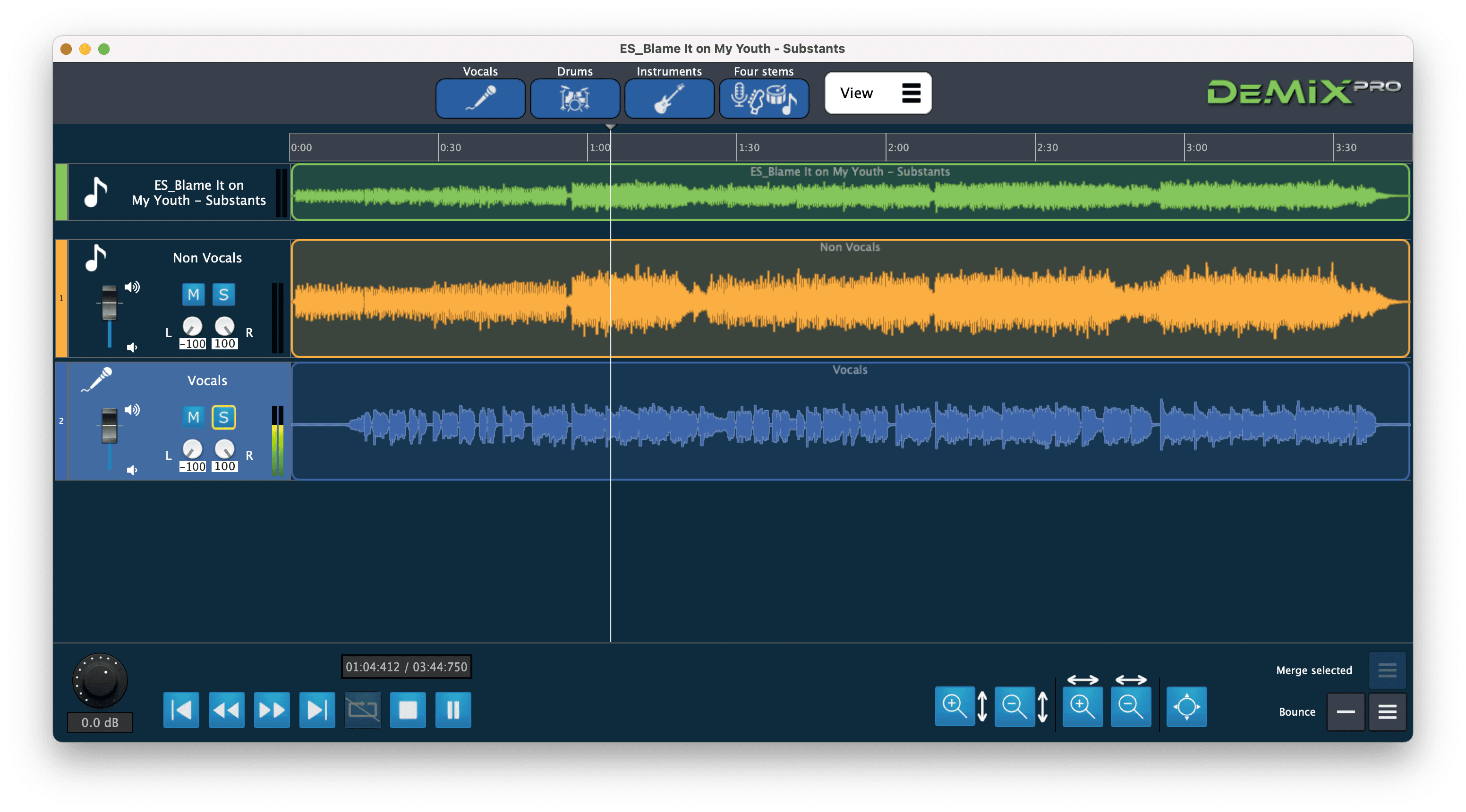Jump to the start of the track
Viewport: 1466px width, 812px height.
point(181,710)
